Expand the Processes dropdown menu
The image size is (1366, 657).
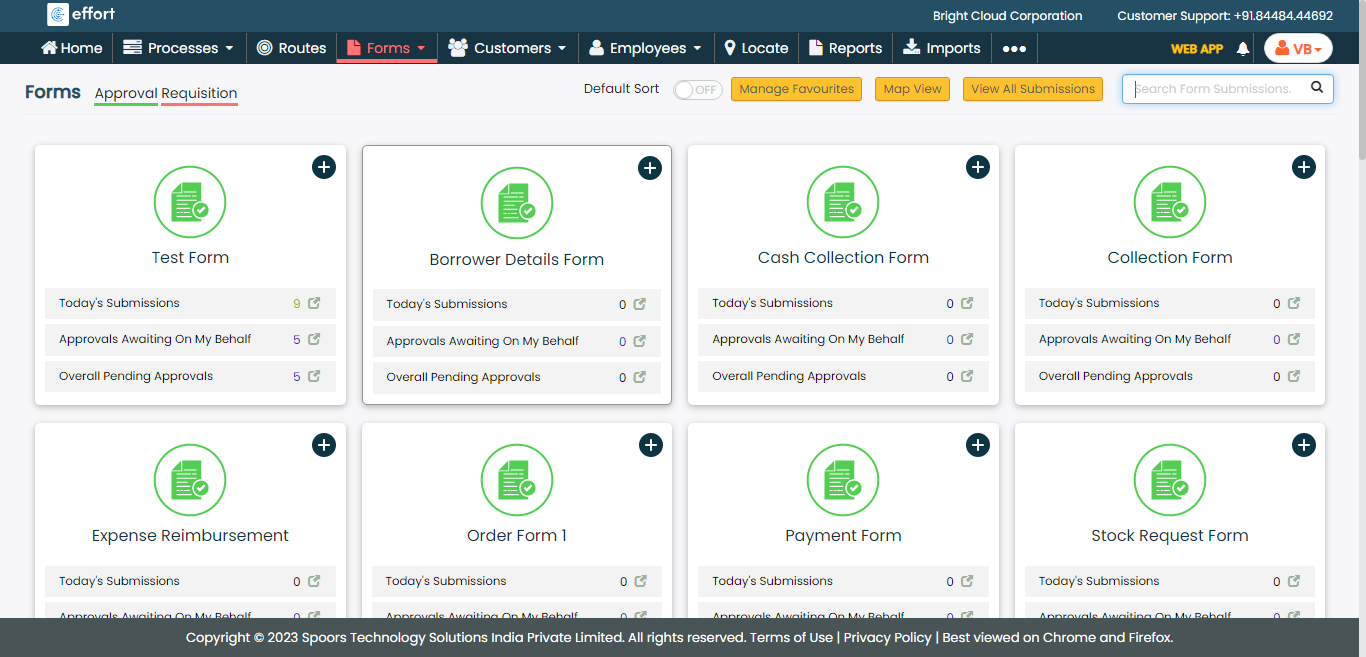coord(178,48)
